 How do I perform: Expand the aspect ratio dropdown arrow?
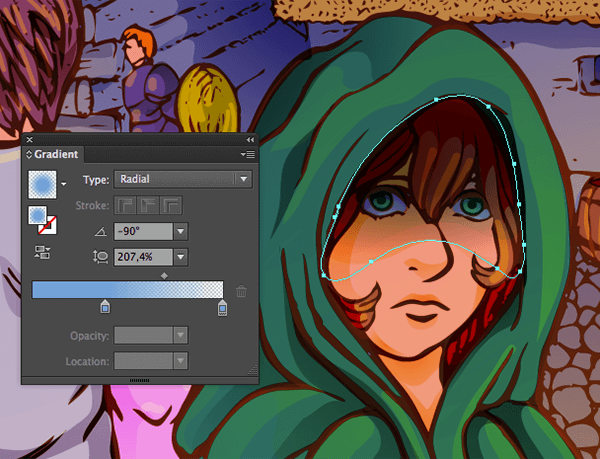(x=180, y=257)
